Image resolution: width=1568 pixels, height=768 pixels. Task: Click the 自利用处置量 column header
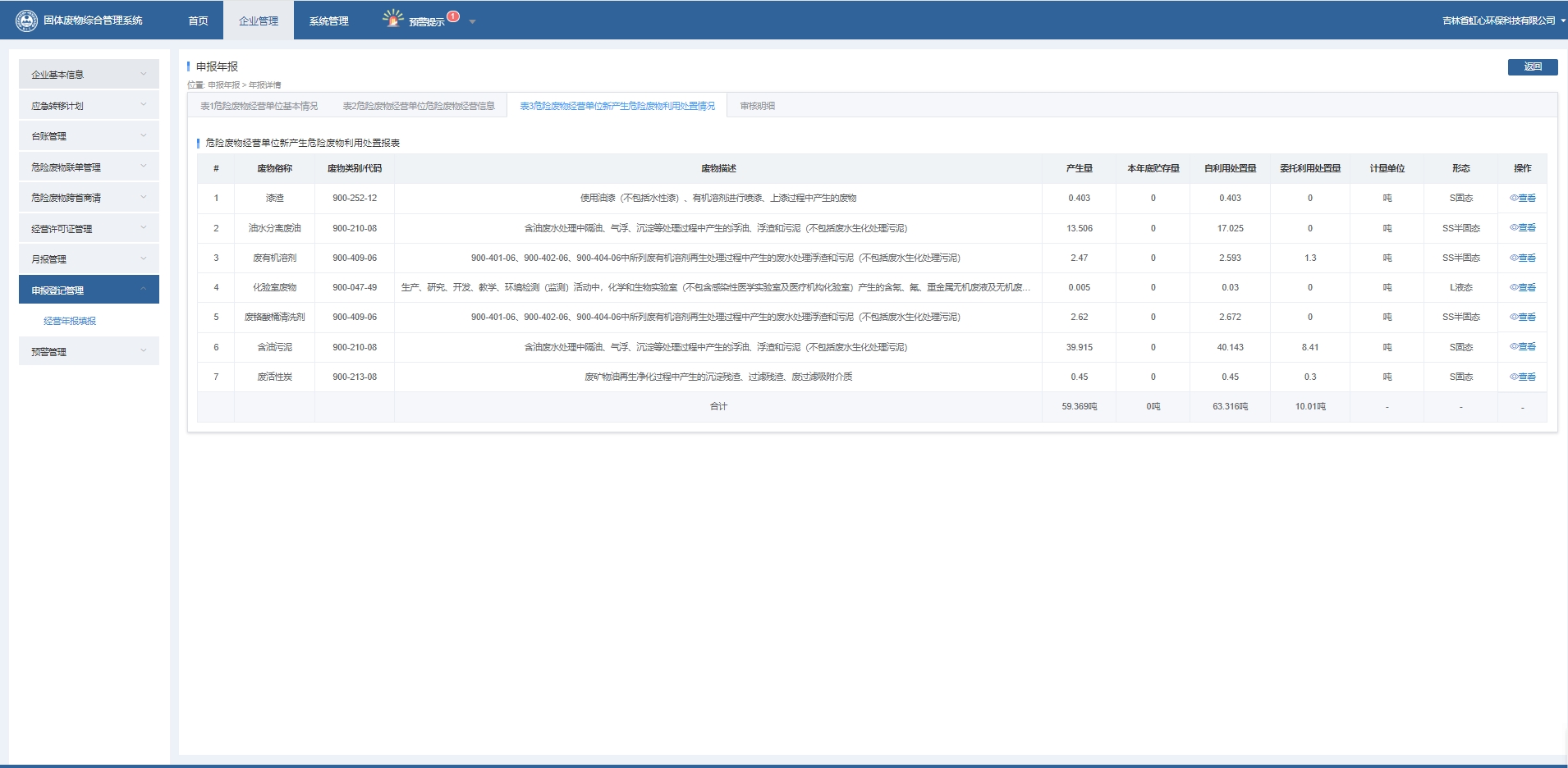(1230, 168)
